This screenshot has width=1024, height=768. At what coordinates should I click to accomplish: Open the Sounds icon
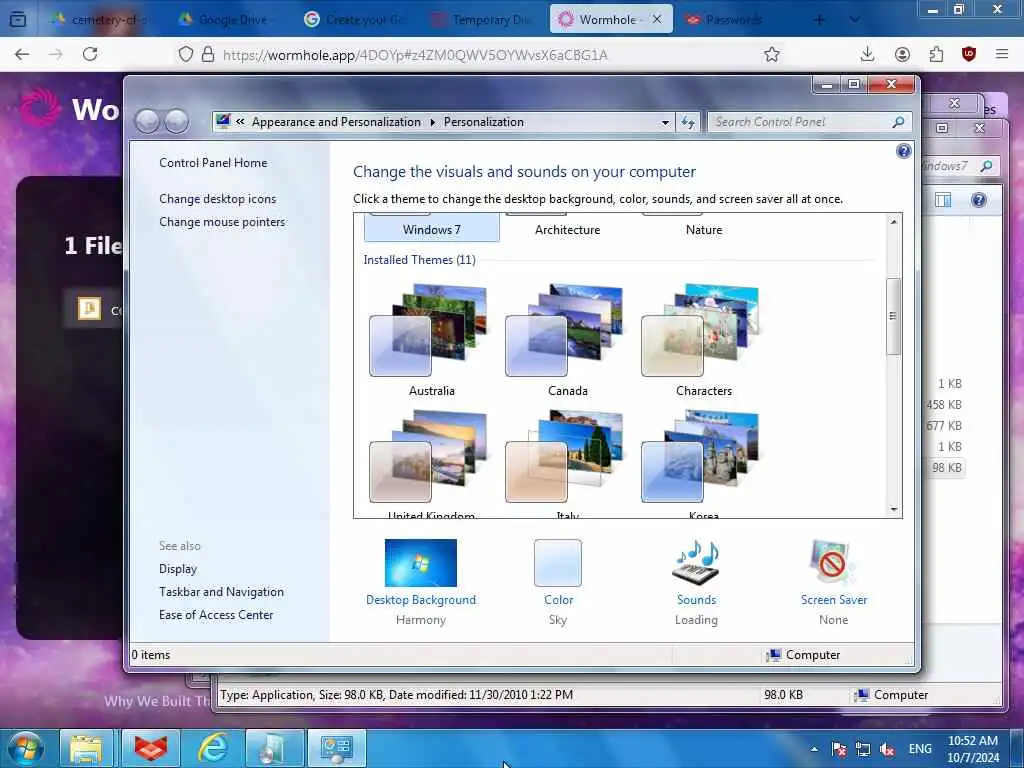[696, 563]
